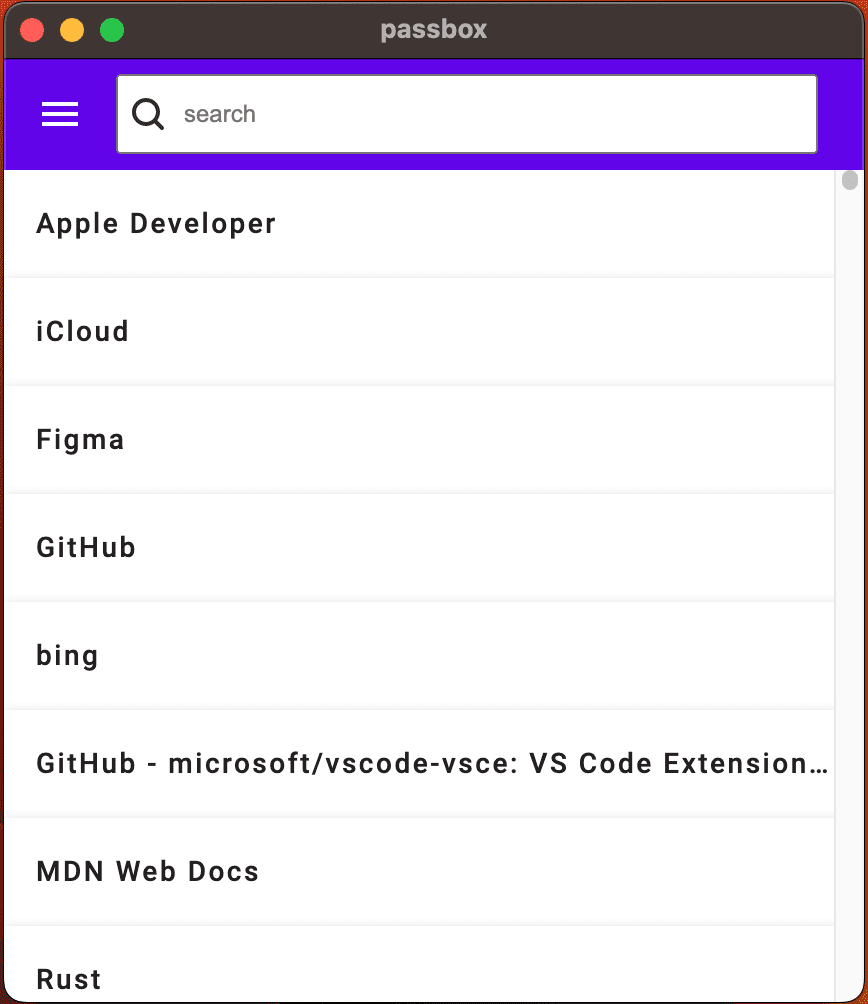Select the GitHub microsoft/vscode-vsce entry

click(419, 763)
